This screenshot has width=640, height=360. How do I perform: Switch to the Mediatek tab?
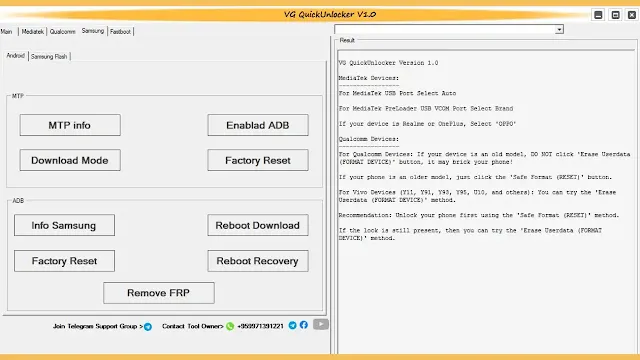(33, 31)
